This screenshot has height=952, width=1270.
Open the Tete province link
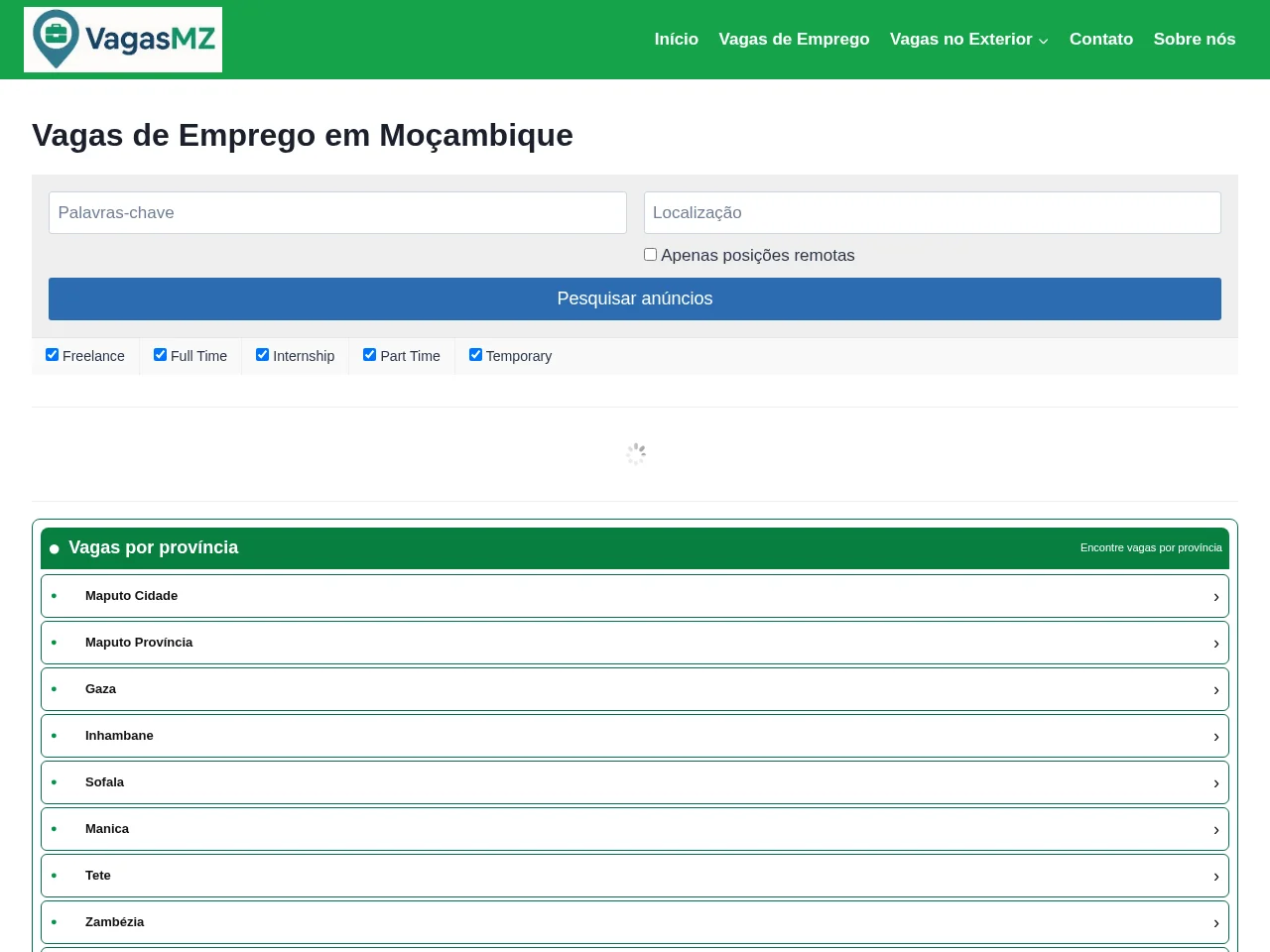(x=635, y=876)
